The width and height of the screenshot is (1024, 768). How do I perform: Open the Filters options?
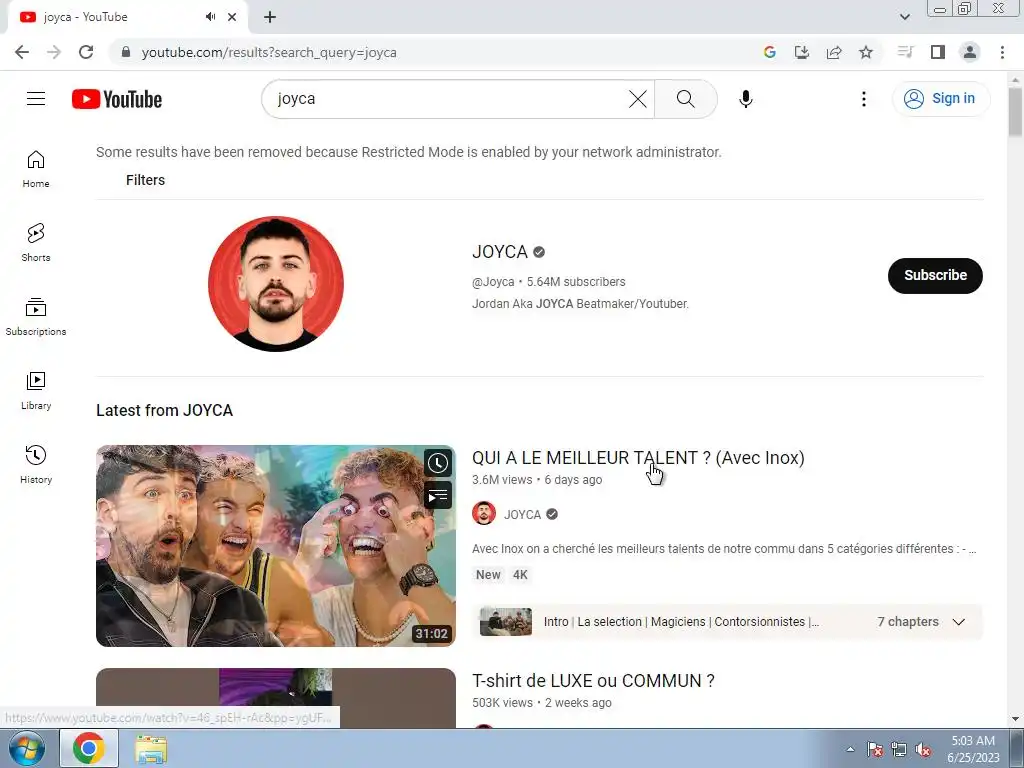(x=145, y=180)
